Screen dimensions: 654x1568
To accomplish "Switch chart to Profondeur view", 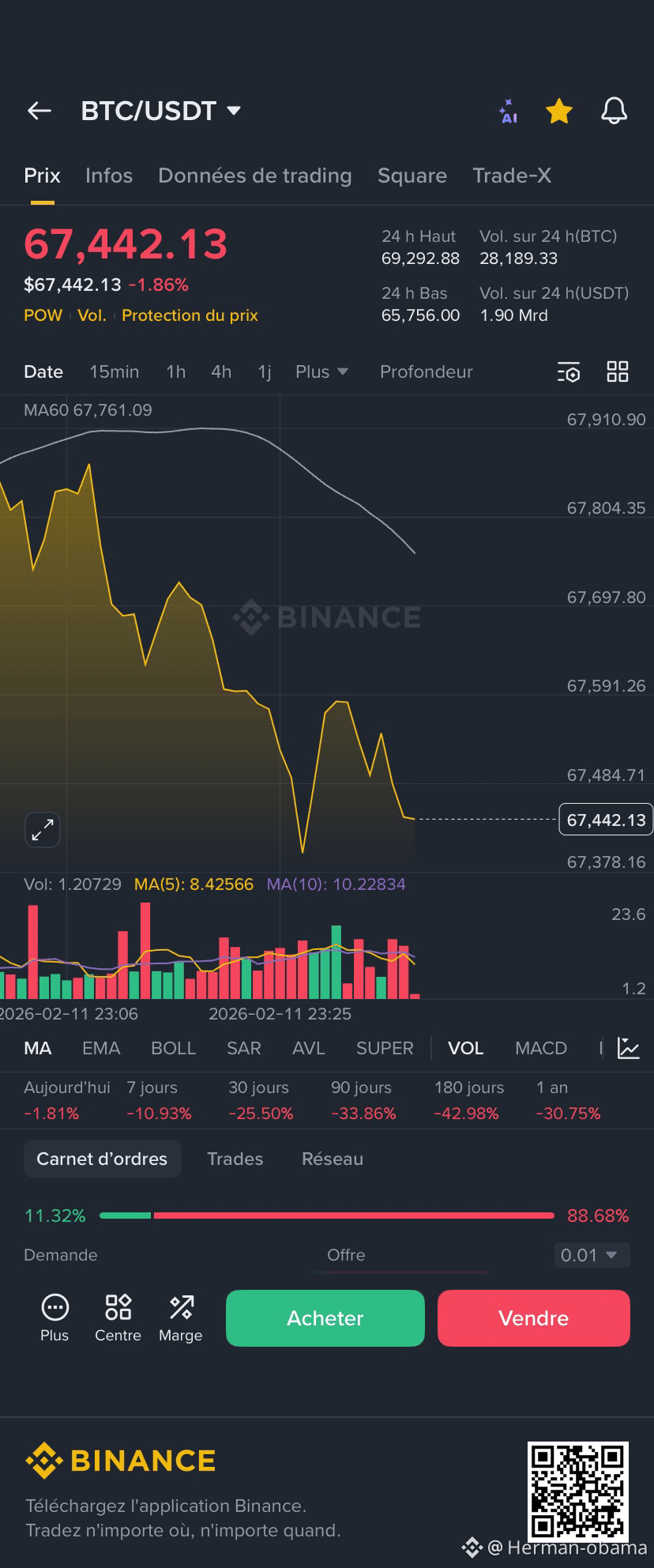I will pos(427,371).
